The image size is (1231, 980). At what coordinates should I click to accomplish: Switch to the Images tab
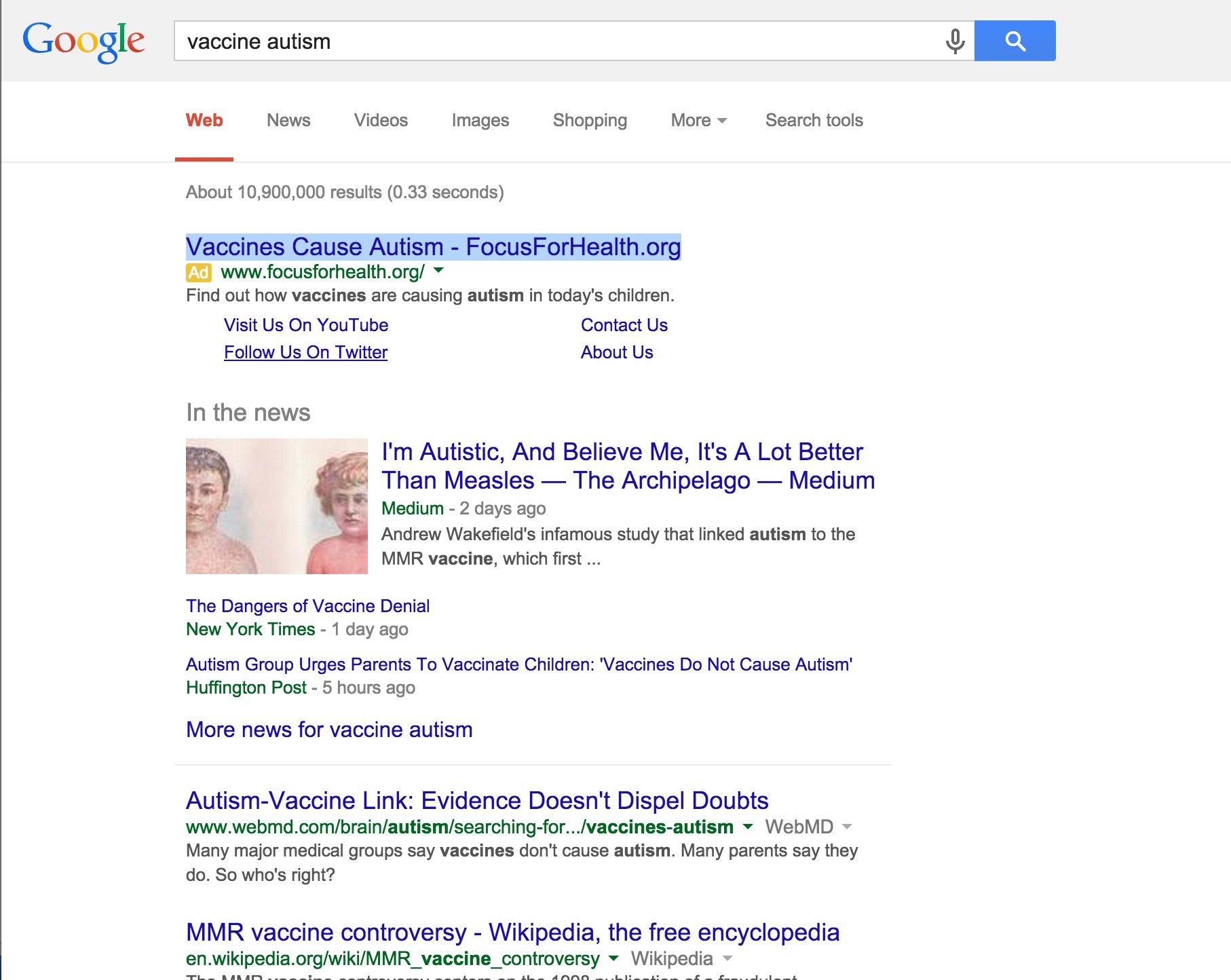[x=480, y=120]
